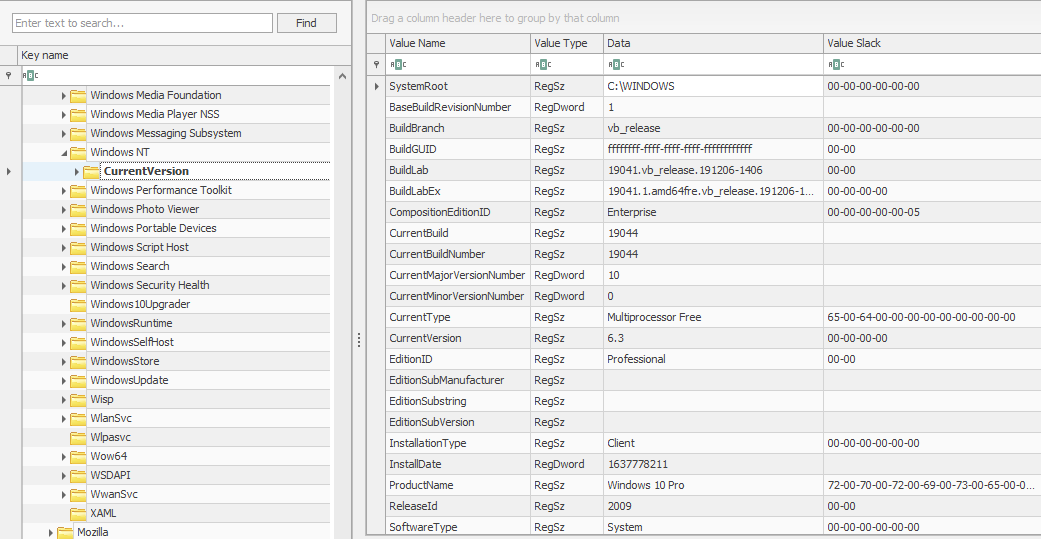The height and width of the screenshot is (539, 1041).
Task: Expand the Windows Search key
Action: 64,266
